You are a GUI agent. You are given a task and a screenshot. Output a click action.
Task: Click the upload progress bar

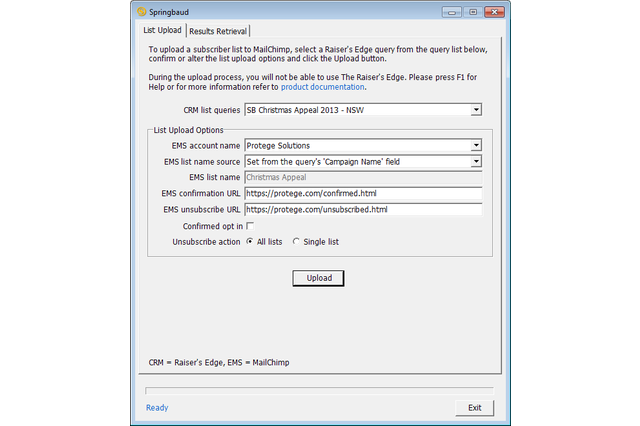click(x=319, y=391)
